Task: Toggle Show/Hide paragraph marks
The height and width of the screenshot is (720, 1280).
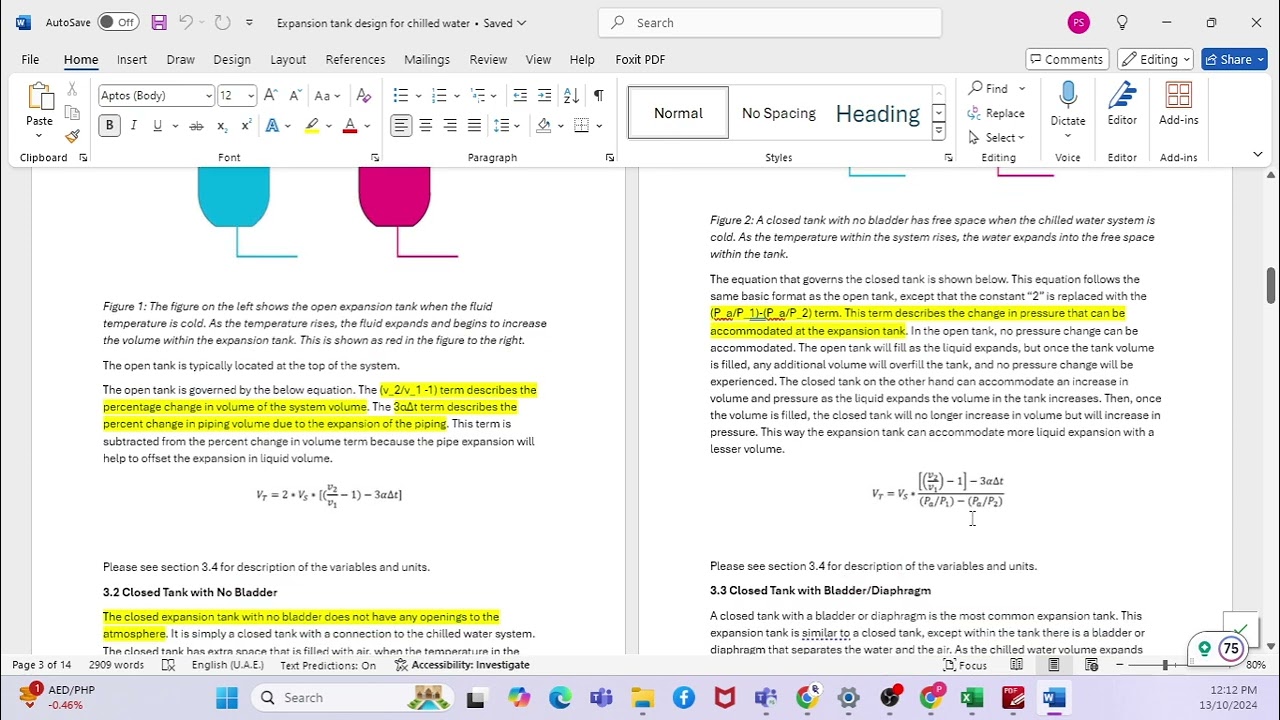Action: click(x=598, y=95)
